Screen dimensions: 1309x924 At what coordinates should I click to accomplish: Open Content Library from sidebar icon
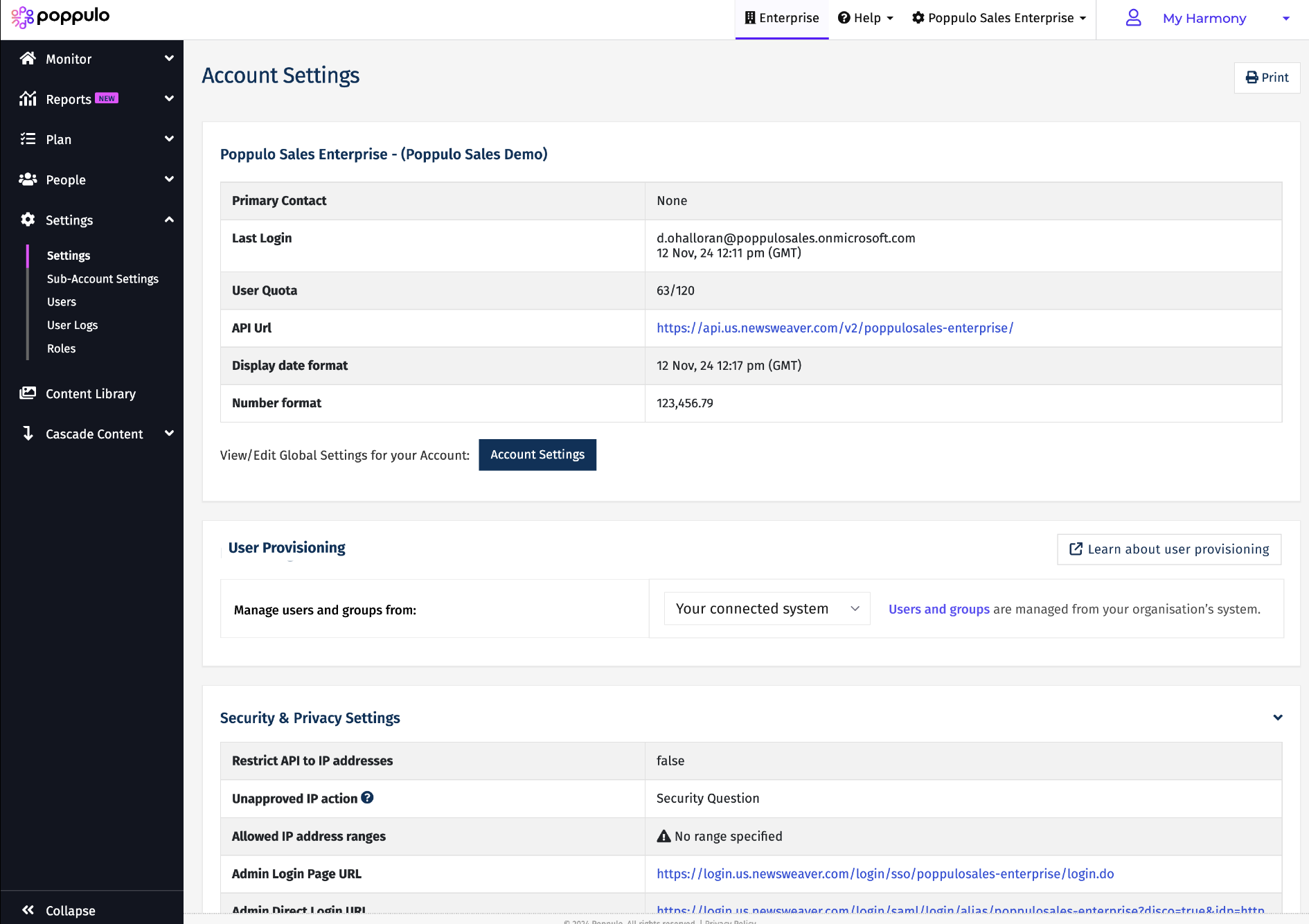(x=28, y=393)
